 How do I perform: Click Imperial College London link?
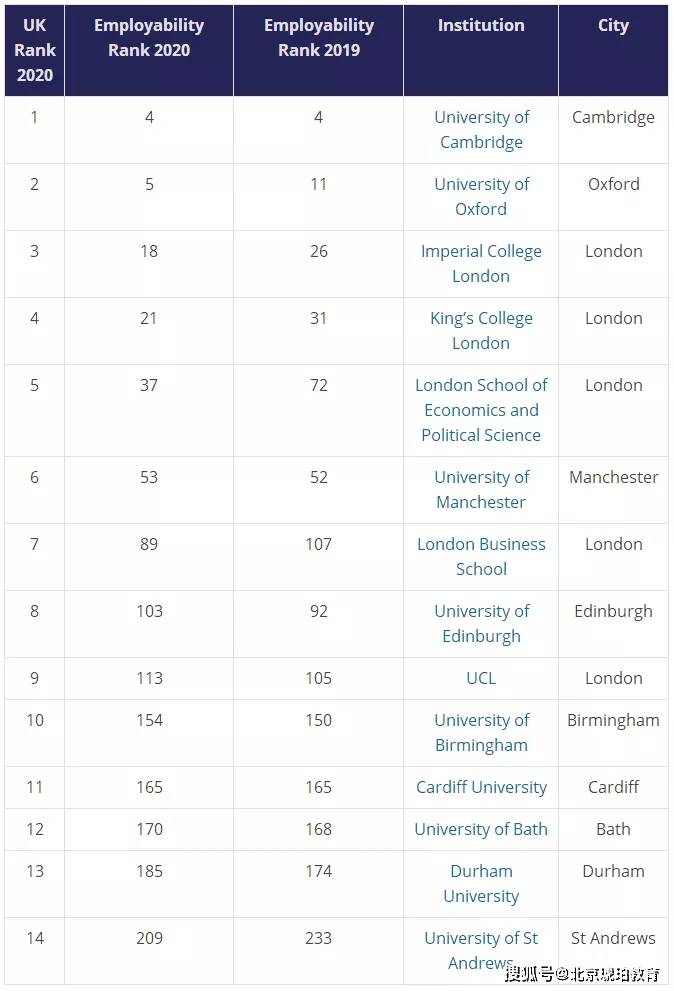(x=481, y=264)
